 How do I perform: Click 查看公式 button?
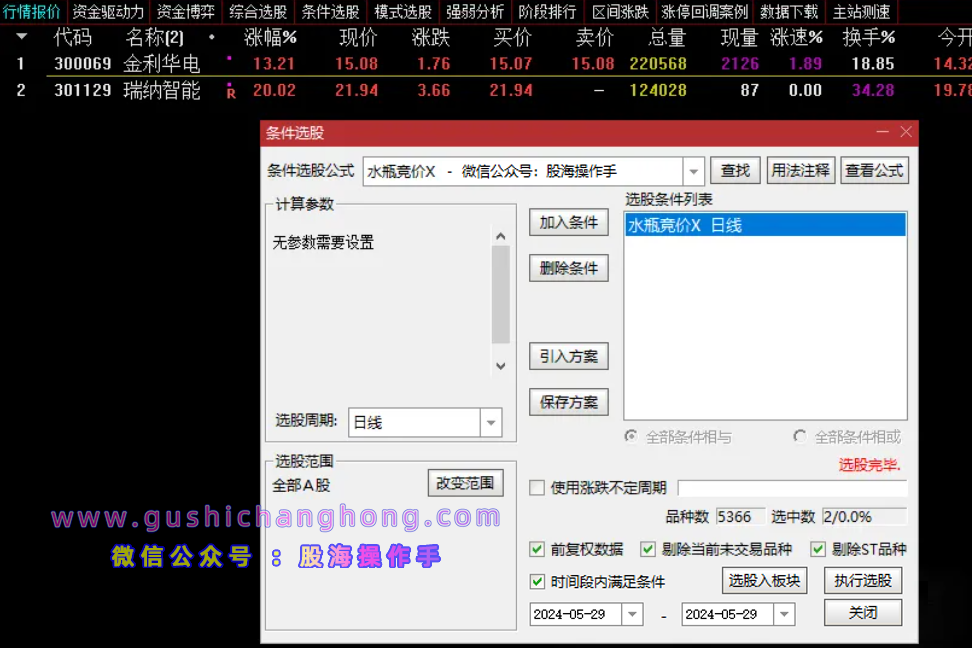(874, 171)
